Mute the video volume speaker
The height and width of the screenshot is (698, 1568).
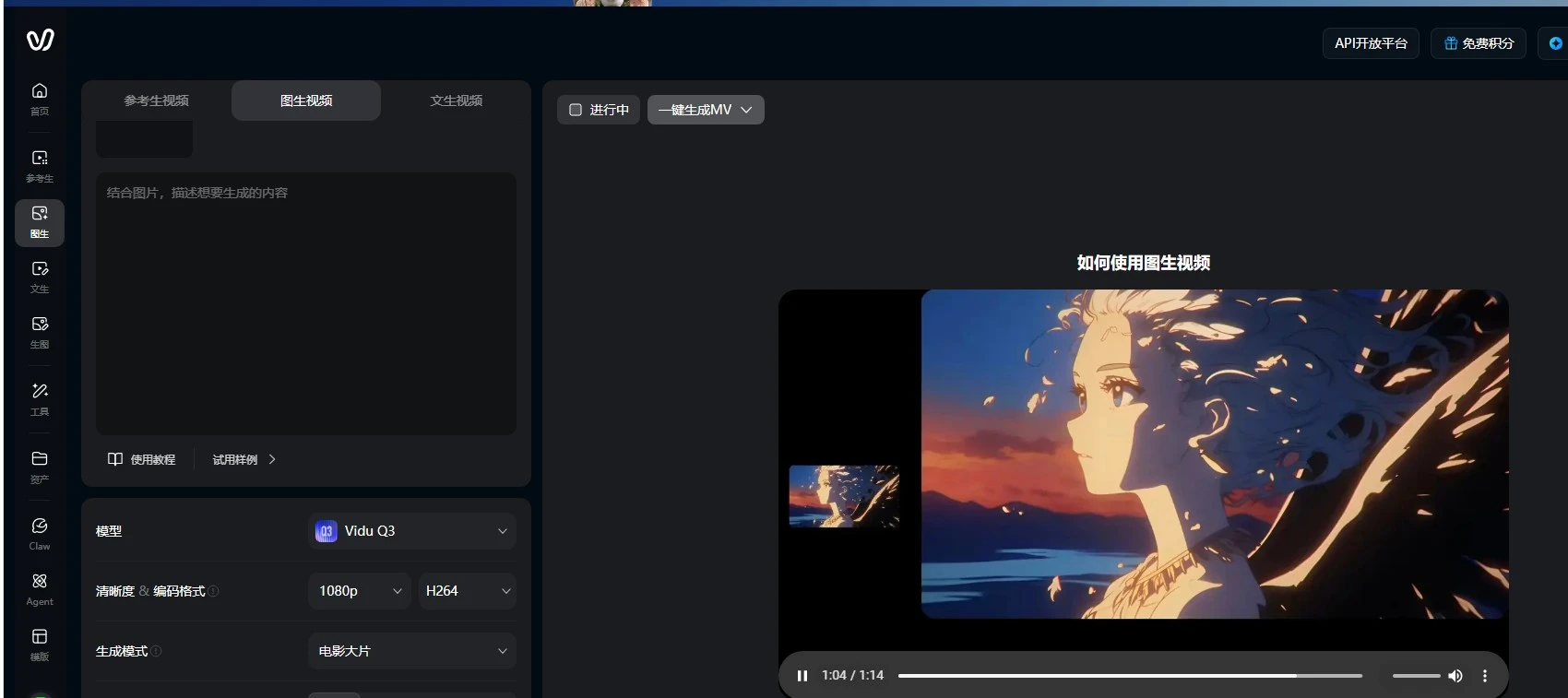pos(1455,676)
